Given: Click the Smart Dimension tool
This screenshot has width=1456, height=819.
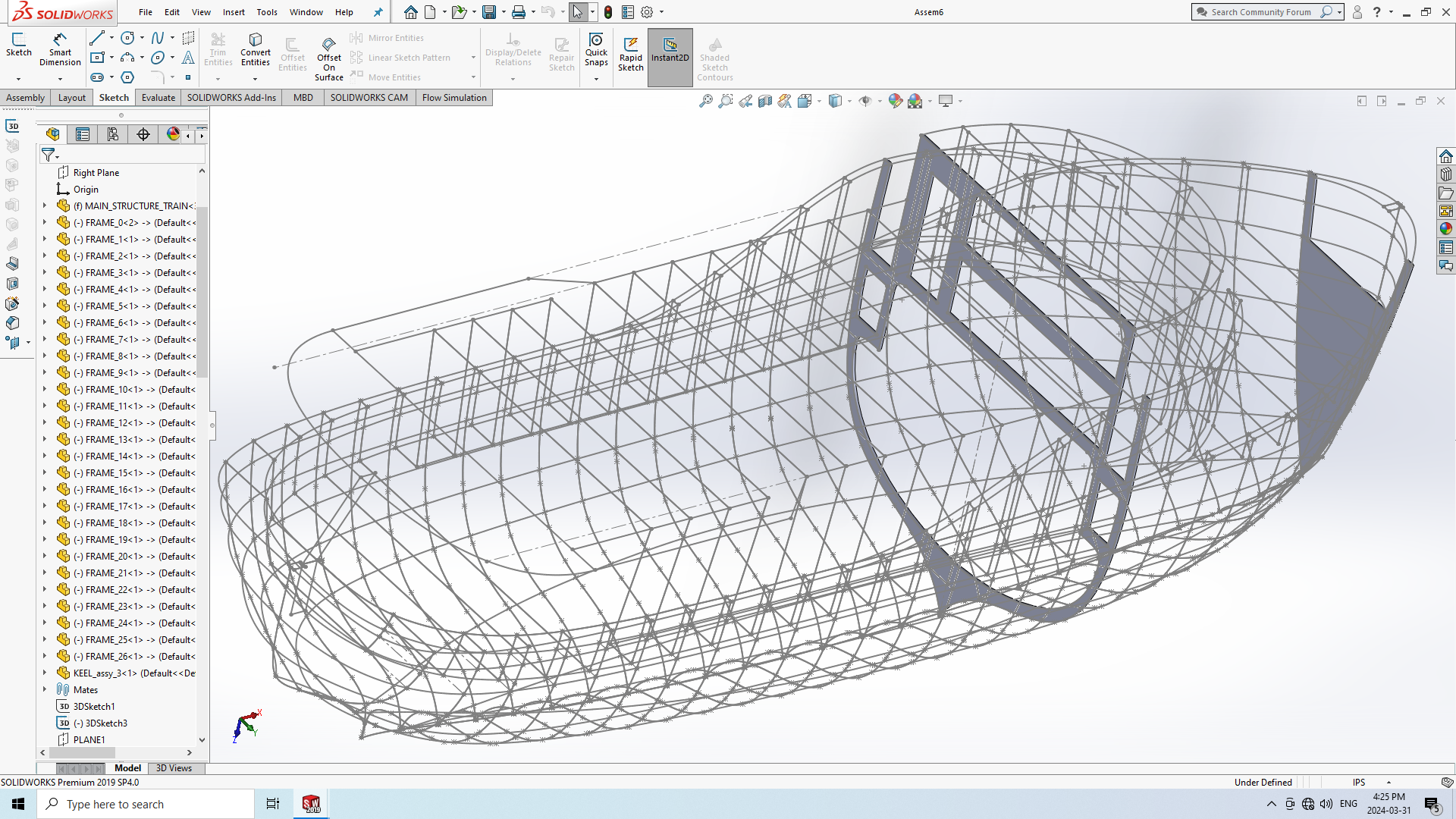Looking at the screenshot, I should pyautogui.click(x=60, y=50).
